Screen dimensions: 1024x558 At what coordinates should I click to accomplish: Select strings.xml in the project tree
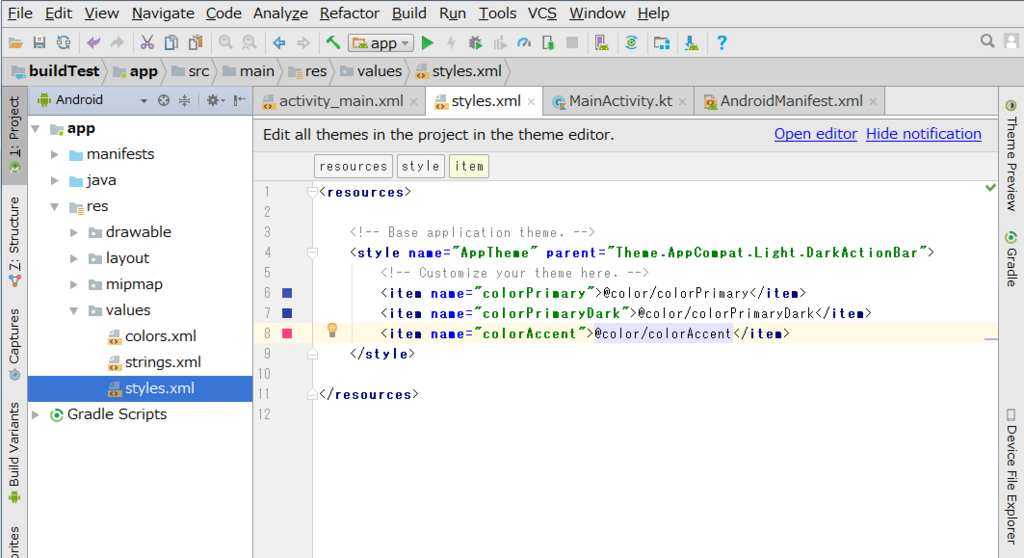point(154,363)
